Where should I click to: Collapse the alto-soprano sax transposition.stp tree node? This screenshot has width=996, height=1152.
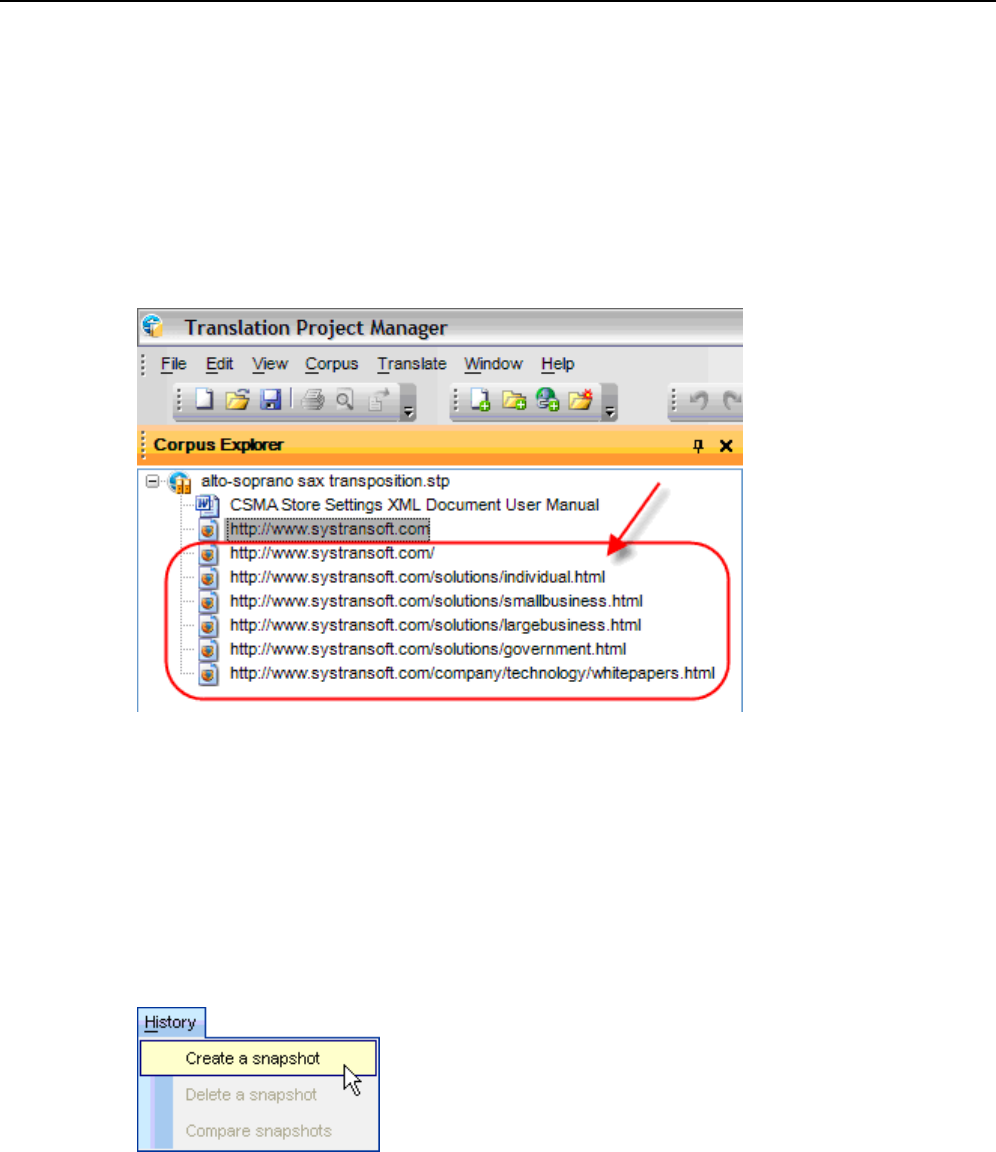(x=152, y=481)
